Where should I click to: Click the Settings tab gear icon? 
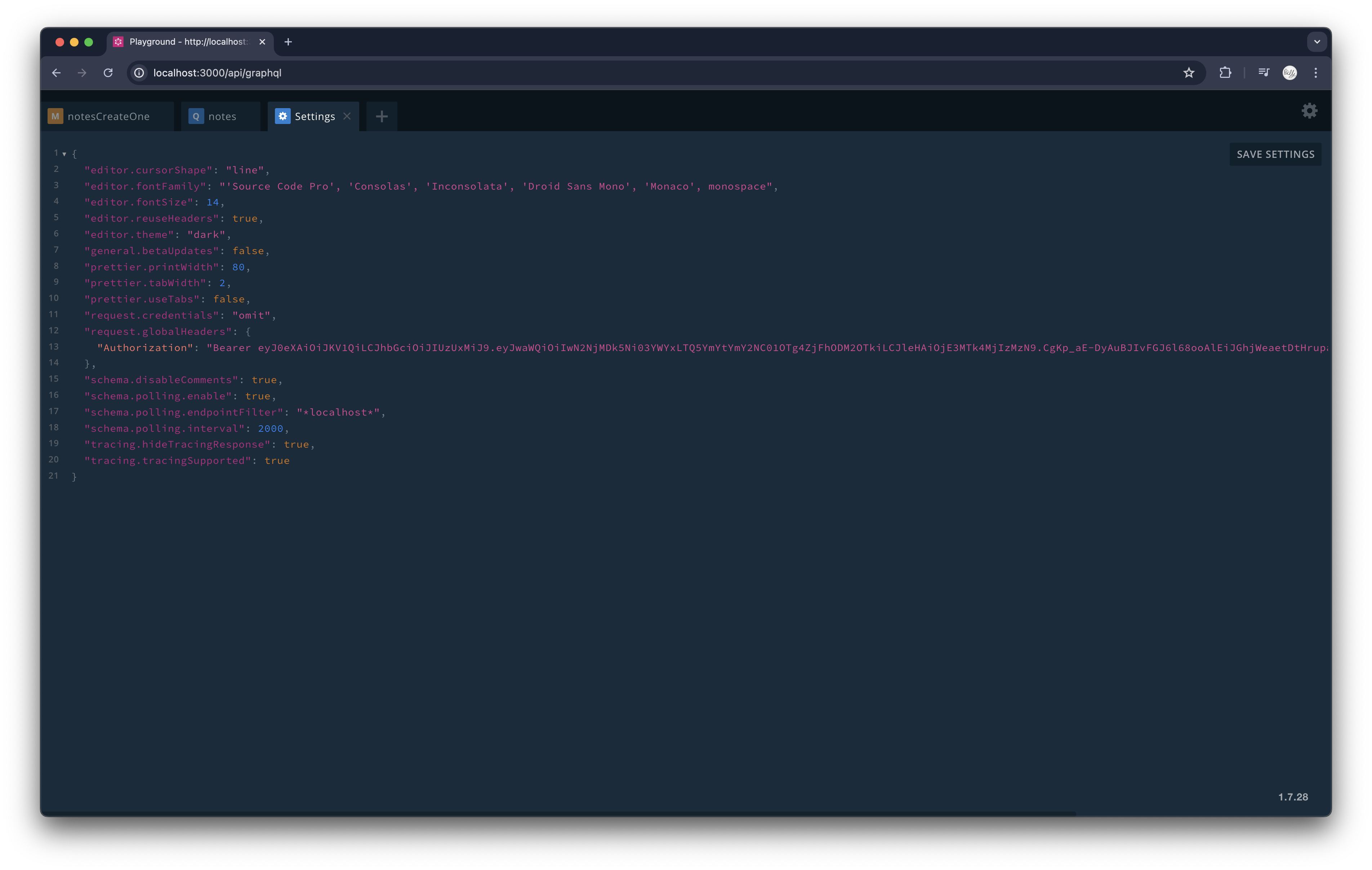point(282,116)
